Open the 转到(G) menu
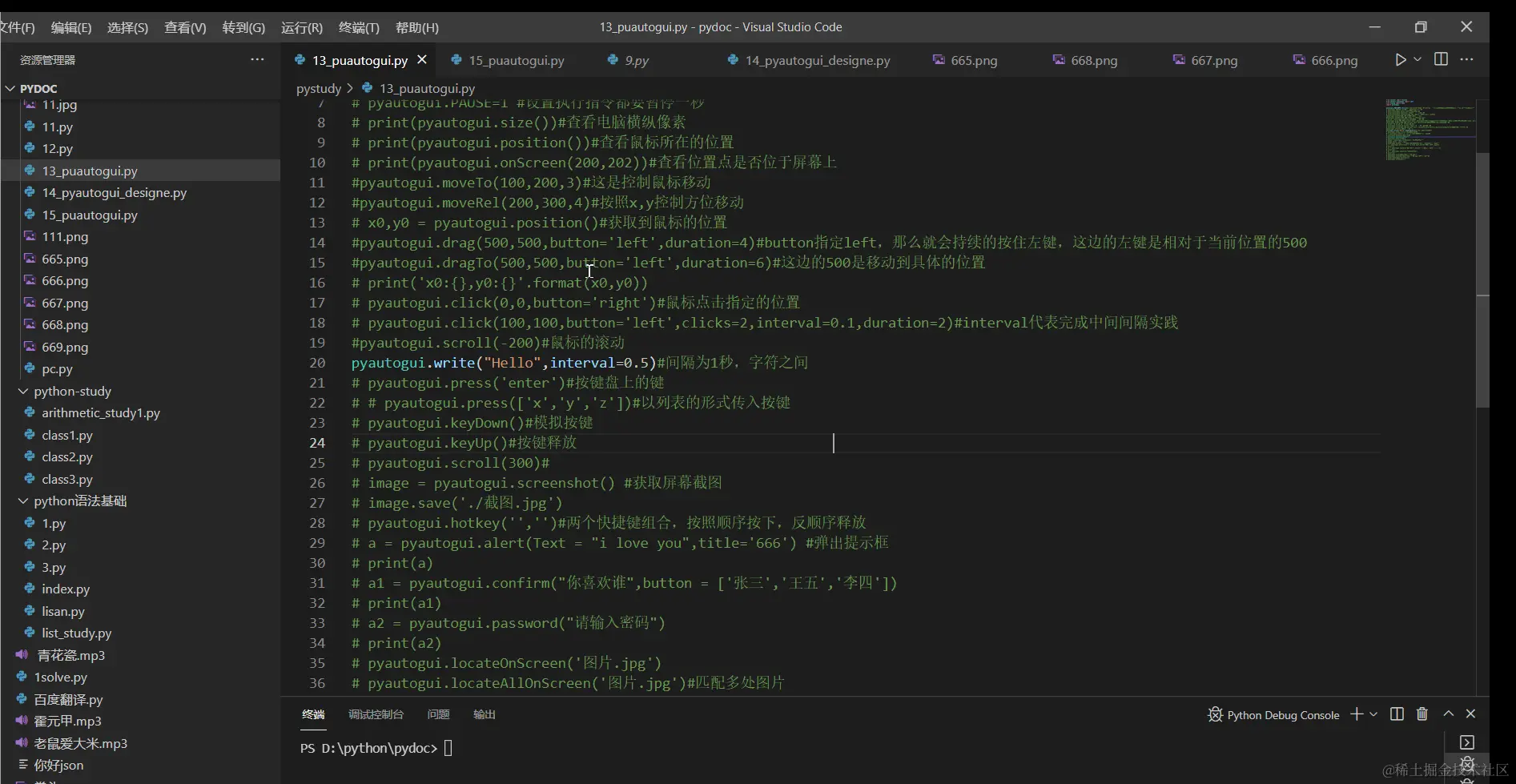Image resolution: width=1516 pixels, height=784 pixels. (243, 27)
